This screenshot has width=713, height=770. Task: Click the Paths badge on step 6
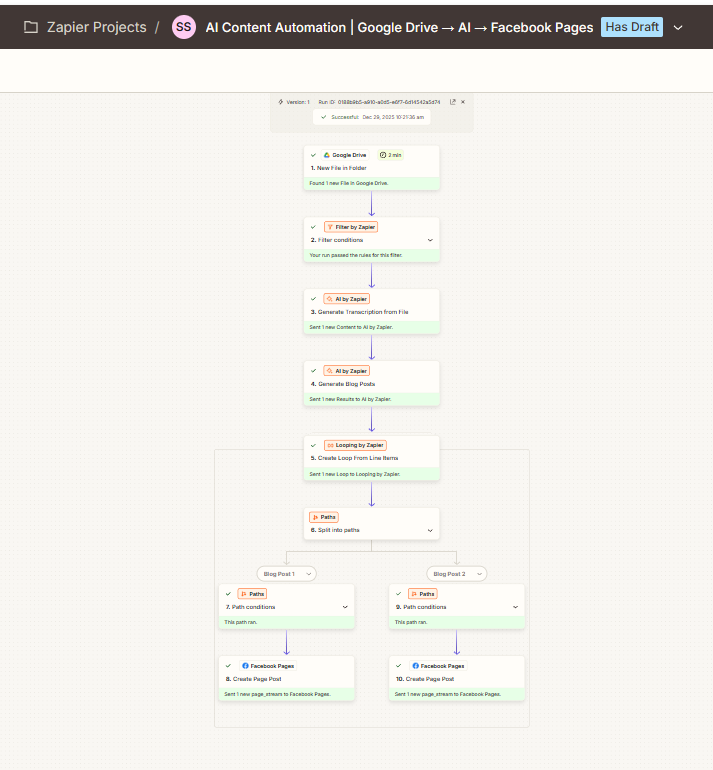point(324,517)
